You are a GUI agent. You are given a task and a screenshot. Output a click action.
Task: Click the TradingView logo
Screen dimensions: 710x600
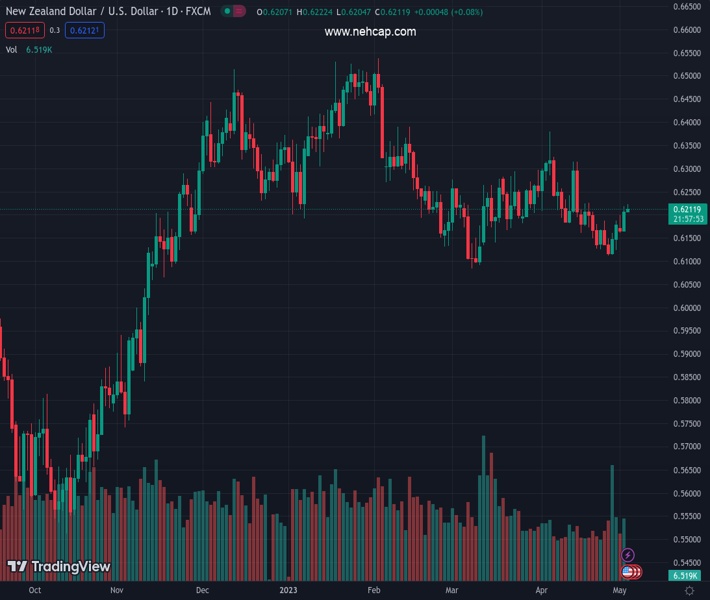point(59,567)
